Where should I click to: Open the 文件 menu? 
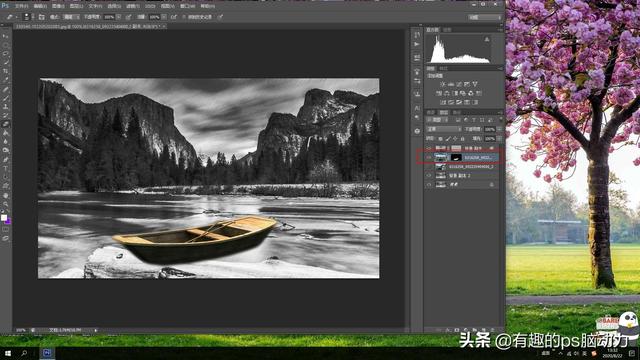[x=21, y=6]
